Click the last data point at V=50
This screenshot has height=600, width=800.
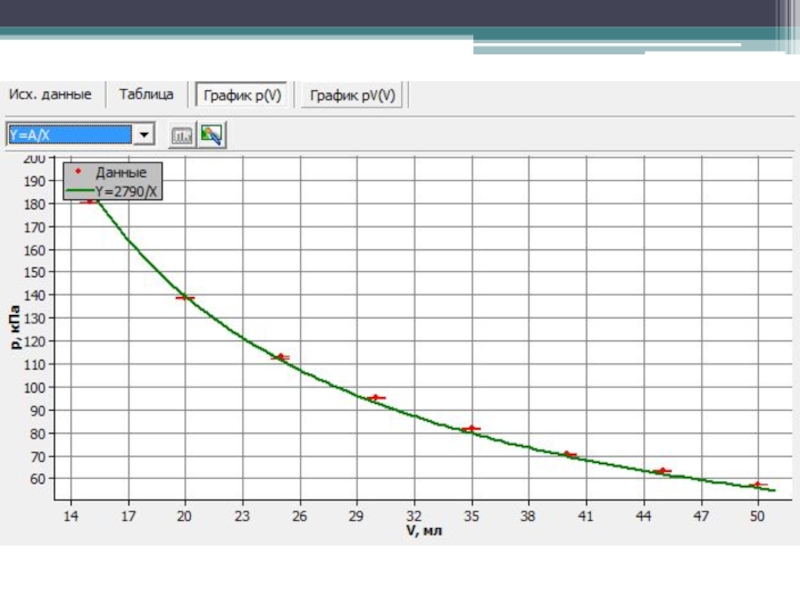757,485
